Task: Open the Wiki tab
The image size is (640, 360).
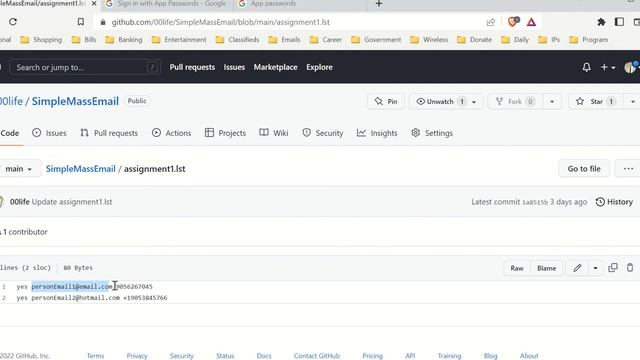Action: (274, 133)
